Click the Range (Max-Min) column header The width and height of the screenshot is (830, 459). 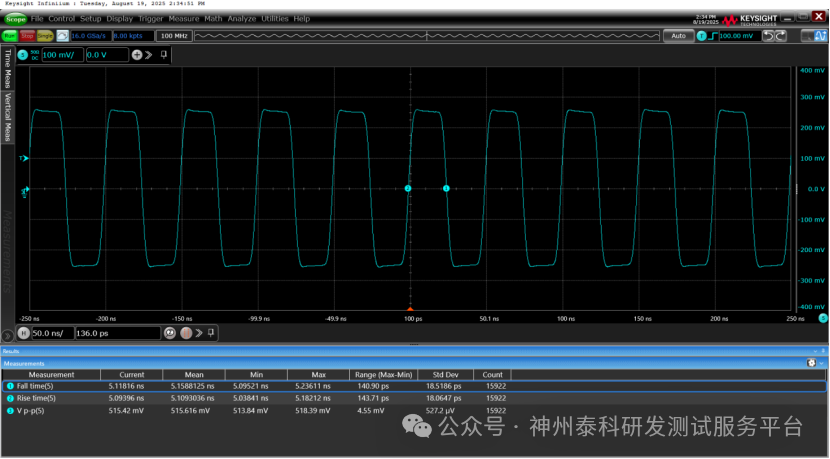point(383,375)
